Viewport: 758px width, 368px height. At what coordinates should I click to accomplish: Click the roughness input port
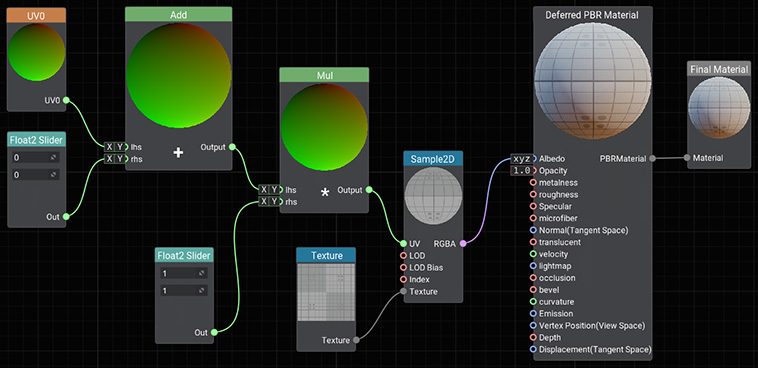(533, 194)
